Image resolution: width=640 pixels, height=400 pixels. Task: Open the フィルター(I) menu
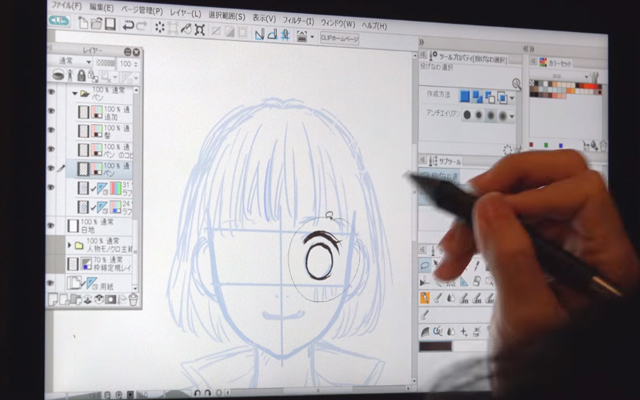[x=296, y=20]
